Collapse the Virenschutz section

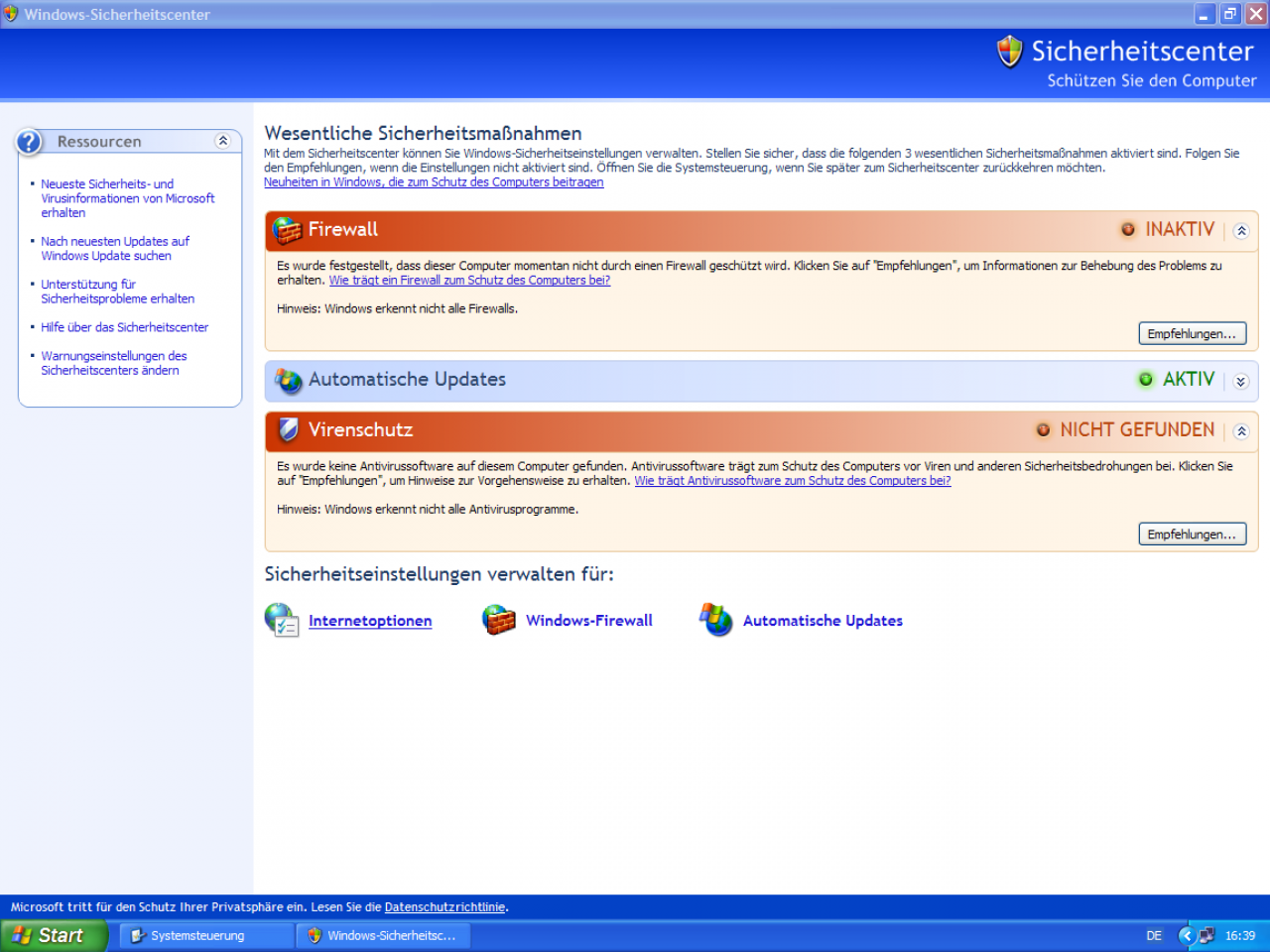coord(1241,431)
